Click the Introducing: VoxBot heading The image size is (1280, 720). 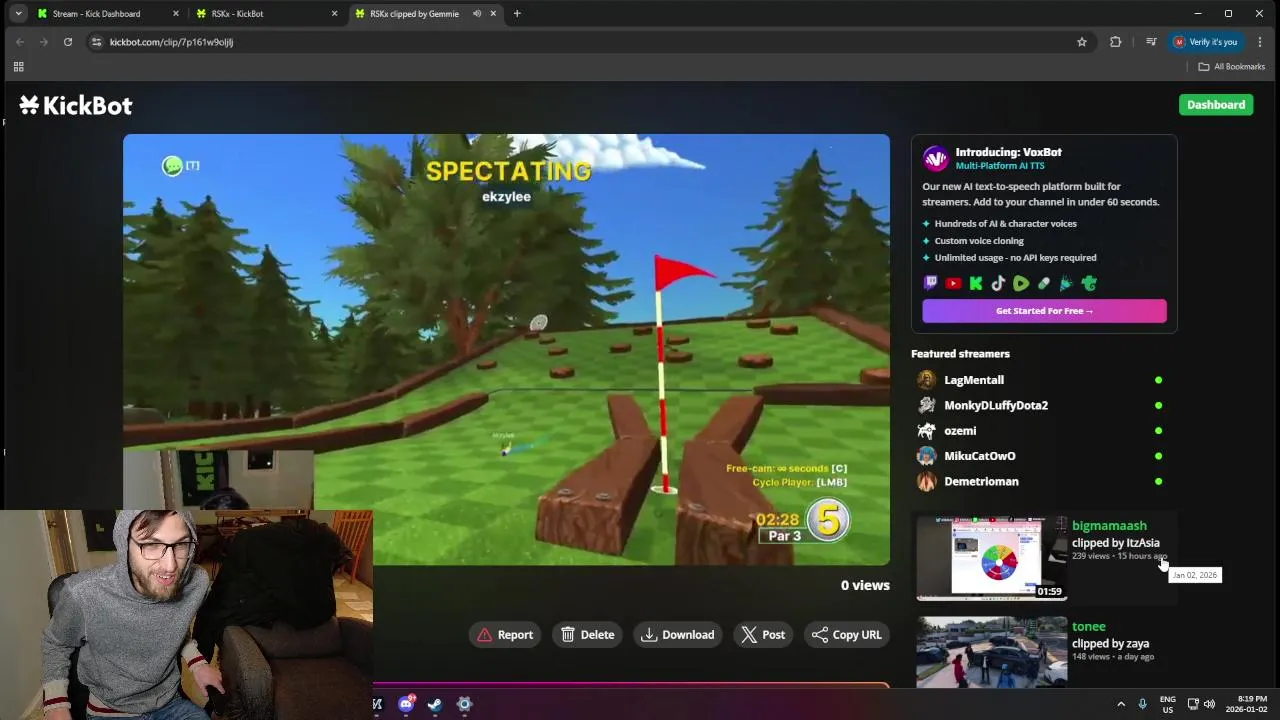pos(1008,152)
